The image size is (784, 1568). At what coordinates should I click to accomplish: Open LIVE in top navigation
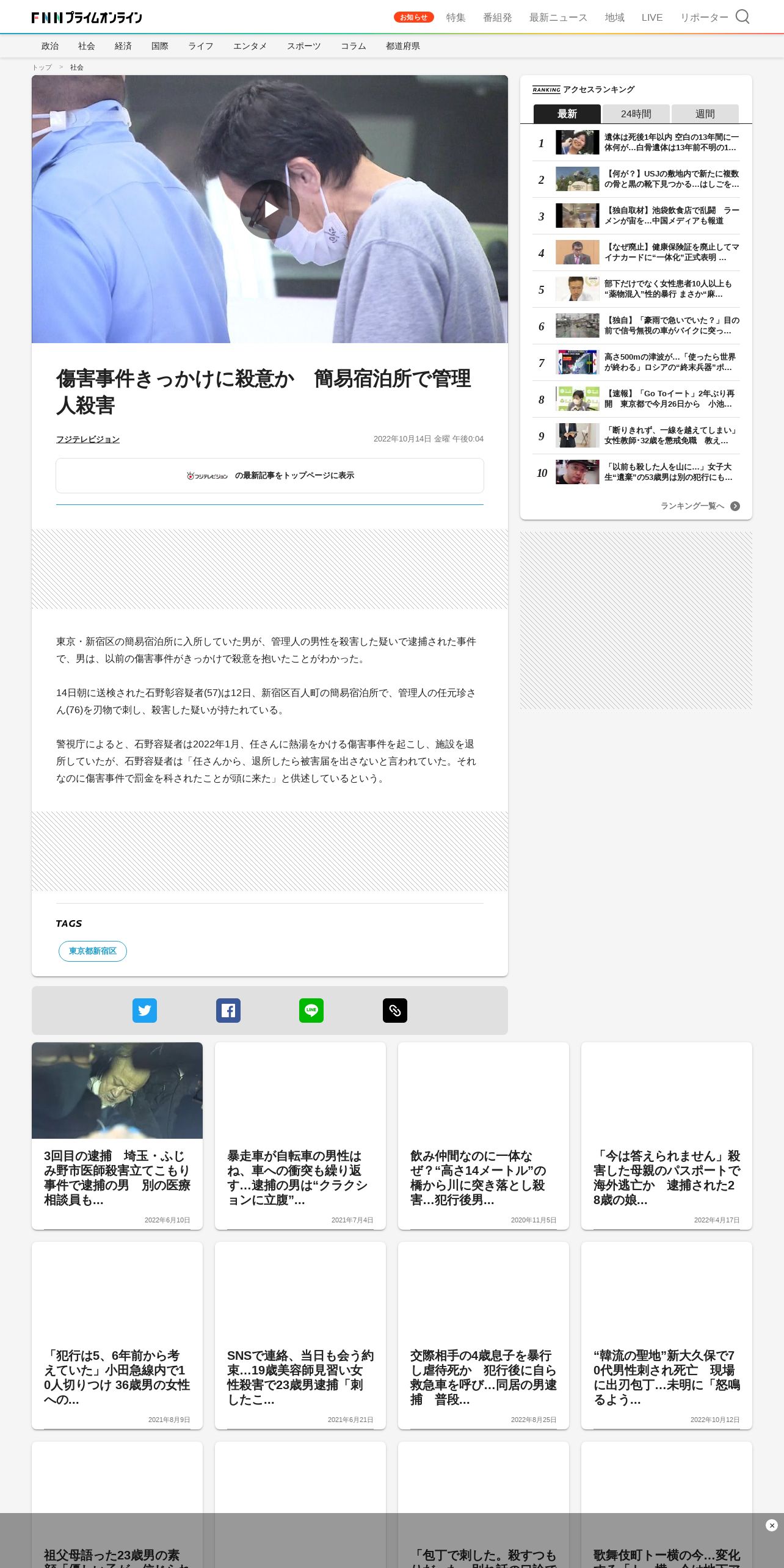pyautogui.click(x=652, y=18)
